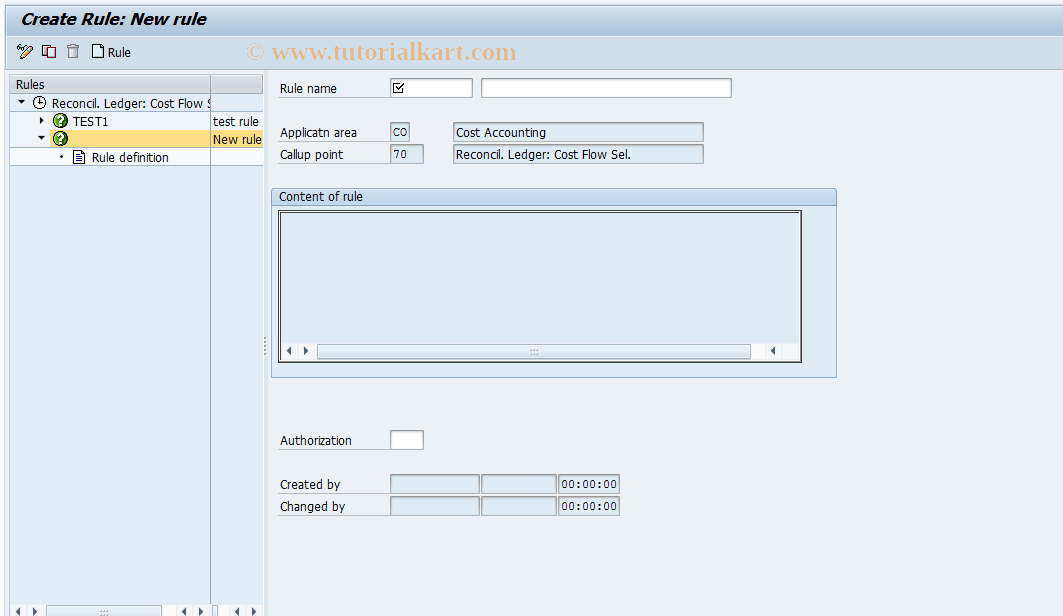Image resolution: width=1063 pixels, height=616 pixels.
Task: Click into the Authorization field
Action: pyautogui.click(x=406, y=439)
